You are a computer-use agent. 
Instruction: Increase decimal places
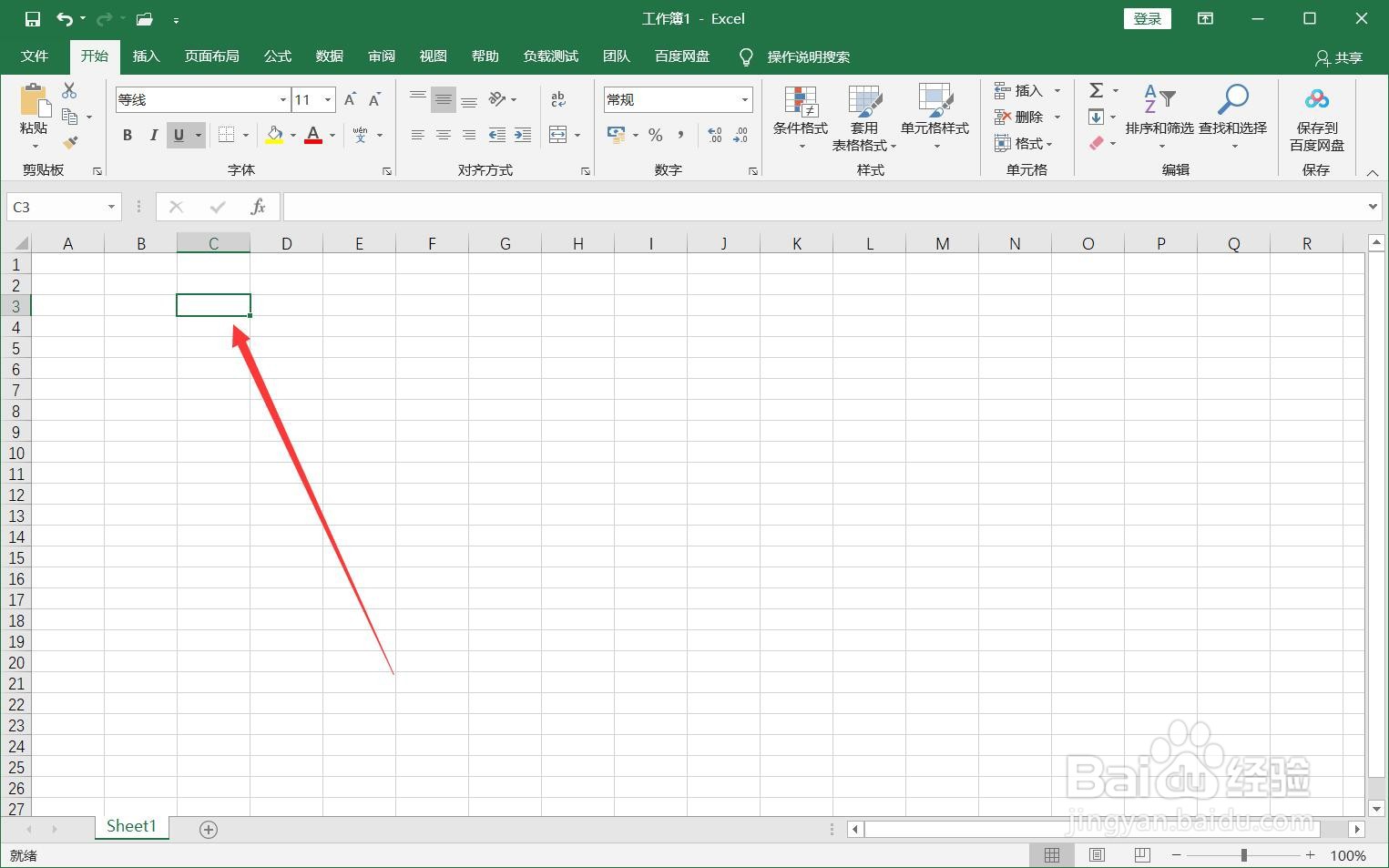[715, 135]
